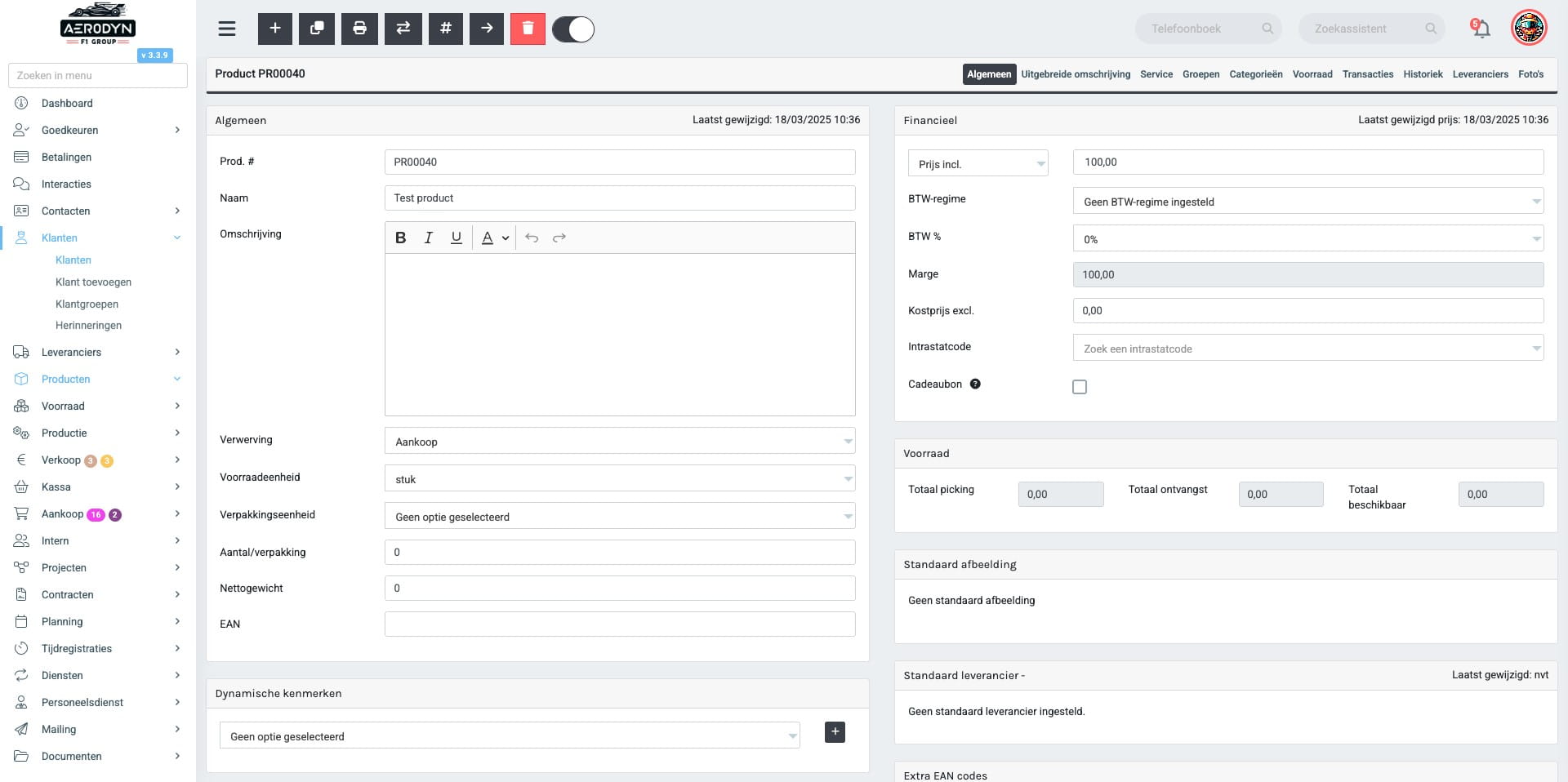Open Herinneringen in sidebar
Image resolution: width=1568 pixels, height=782 pixels.
pyautogui.click(x=88, y=325)
